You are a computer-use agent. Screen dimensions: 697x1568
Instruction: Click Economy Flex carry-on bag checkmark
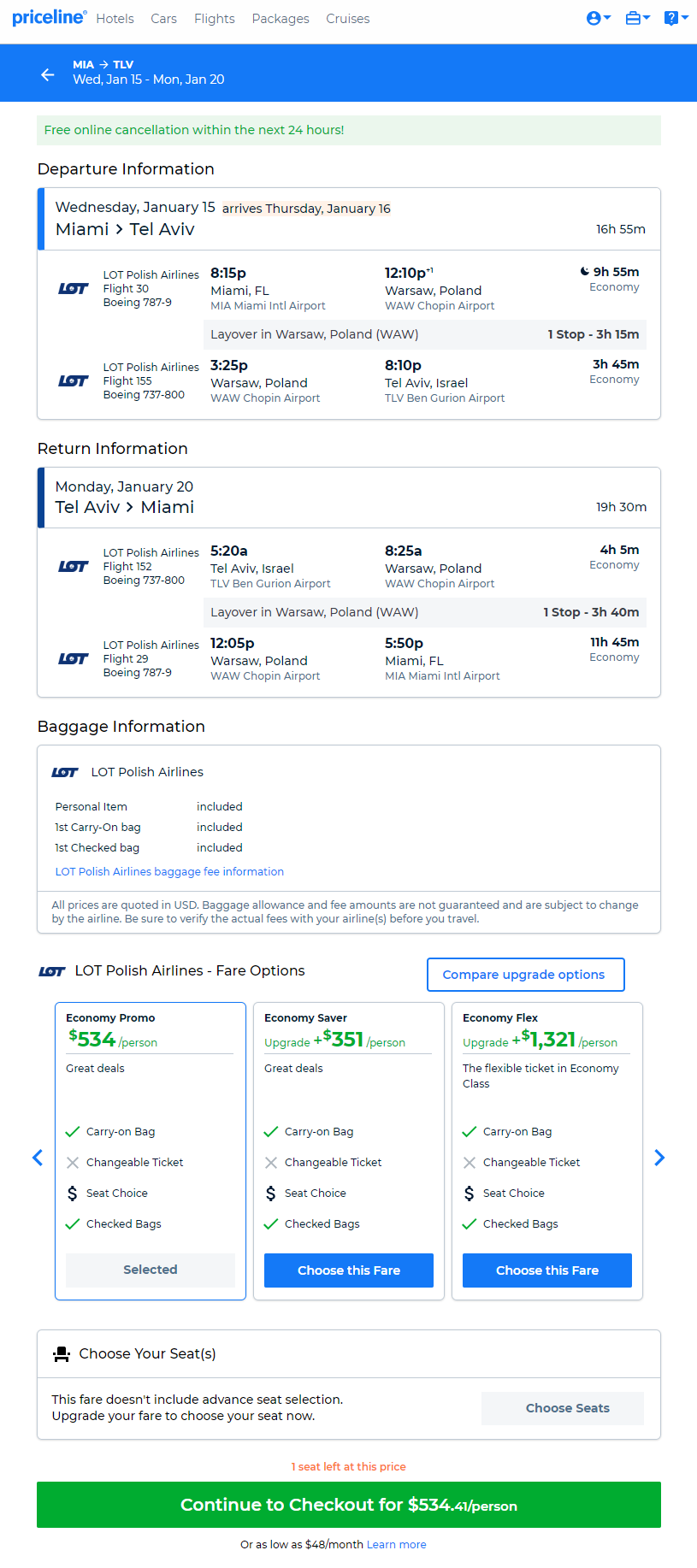470,1132
